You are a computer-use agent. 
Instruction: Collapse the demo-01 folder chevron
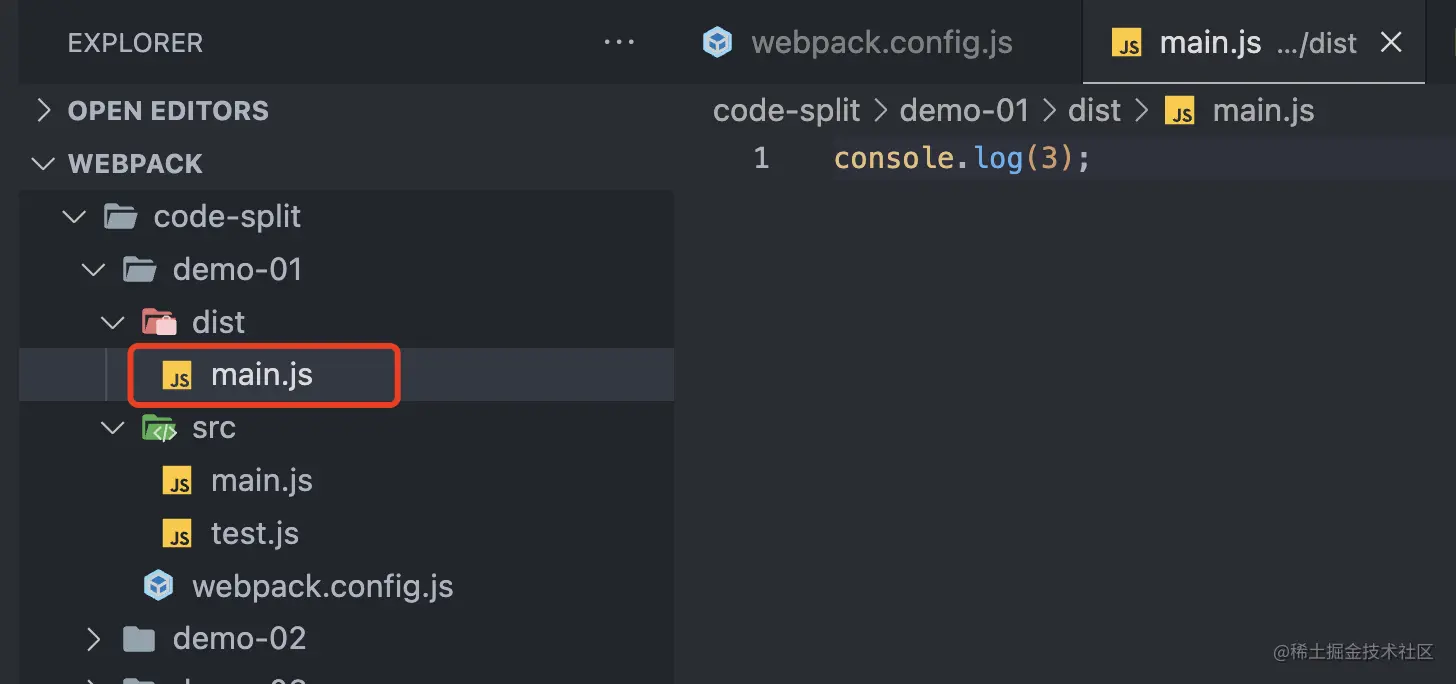click(94, 270)
